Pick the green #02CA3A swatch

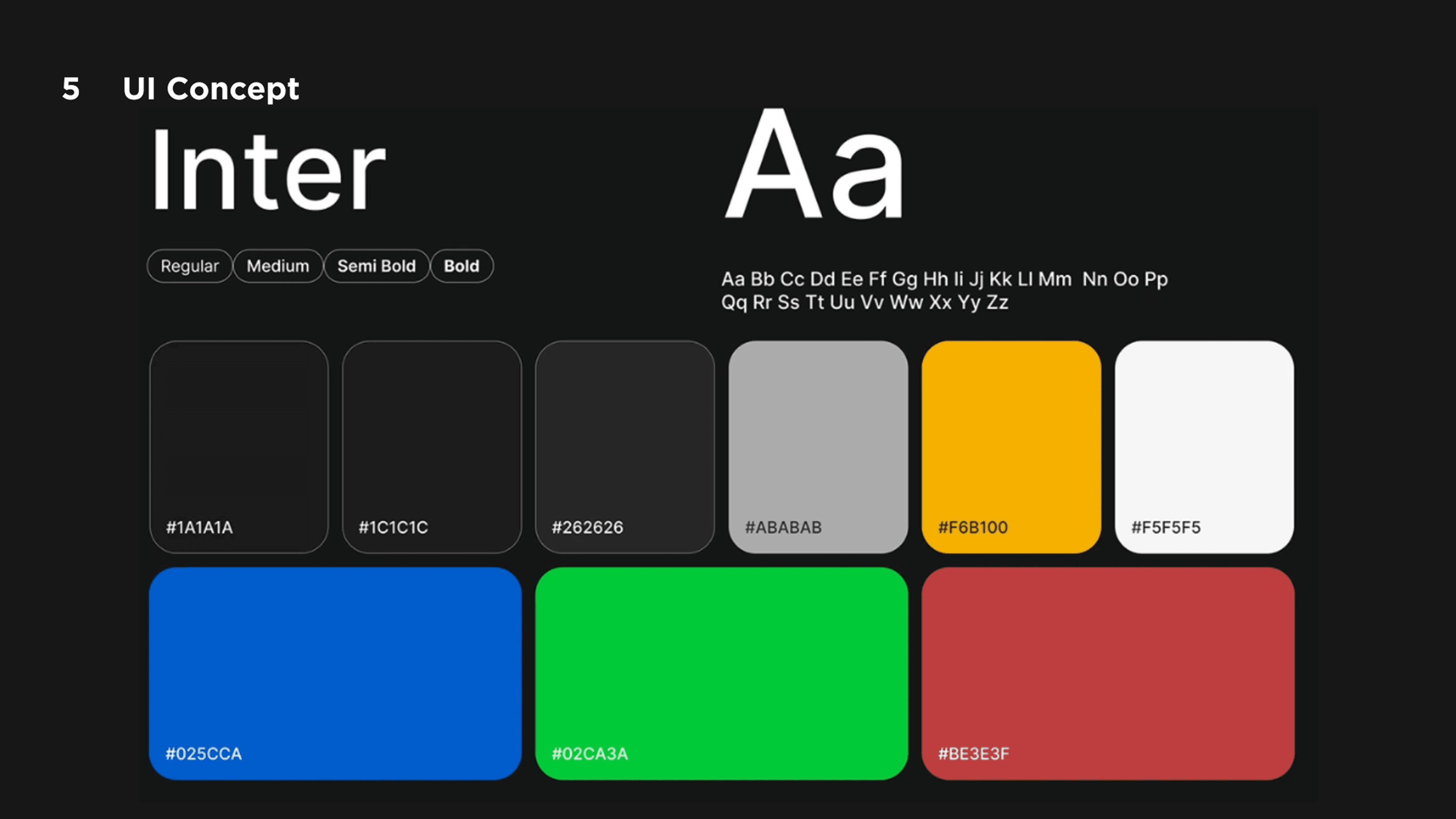[x=722, y=674]
